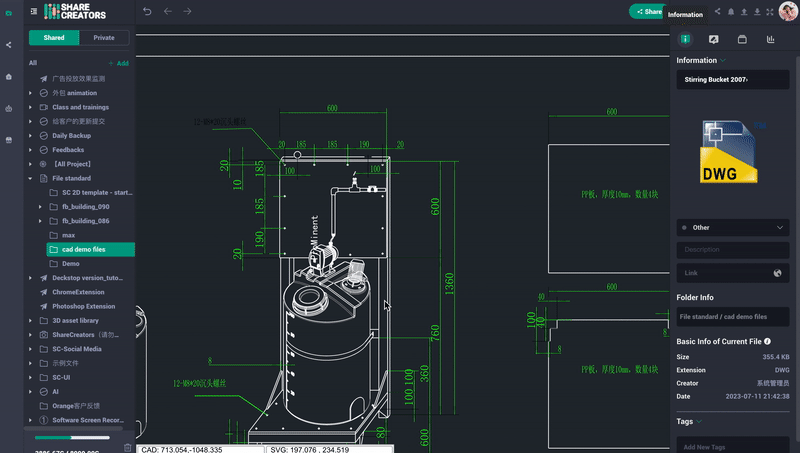
Task: Click the globe icon in Link field
Action: (x=777, y=273)
